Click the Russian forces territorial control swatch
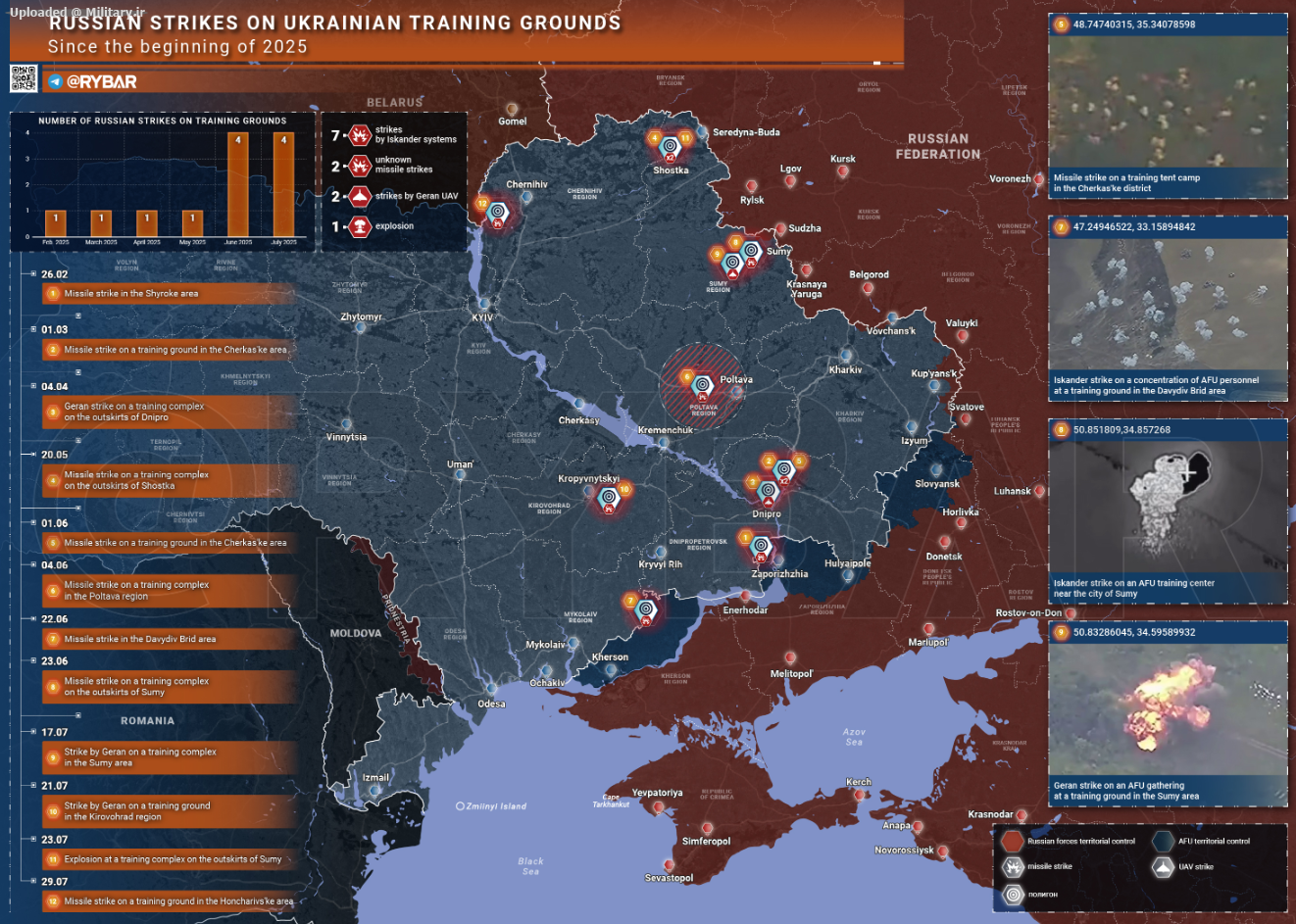The image size is (1296, 924). 1013,841
